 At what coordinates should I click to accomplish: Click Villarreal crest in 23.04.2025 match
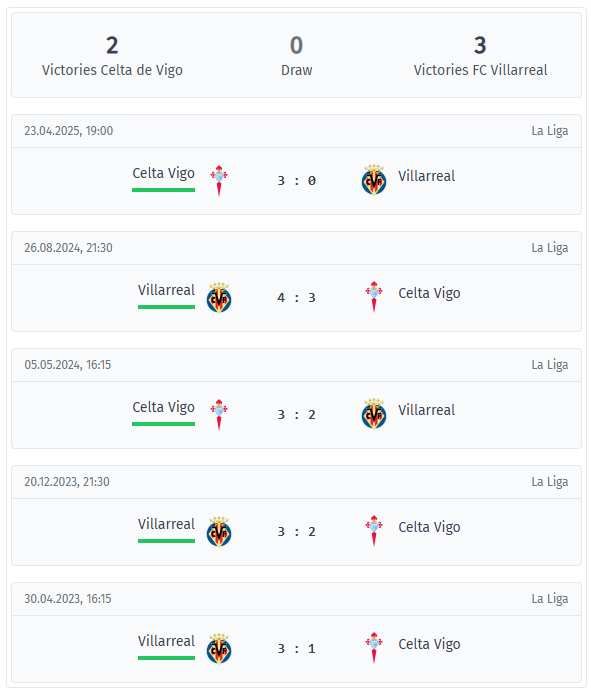point(374,180)
